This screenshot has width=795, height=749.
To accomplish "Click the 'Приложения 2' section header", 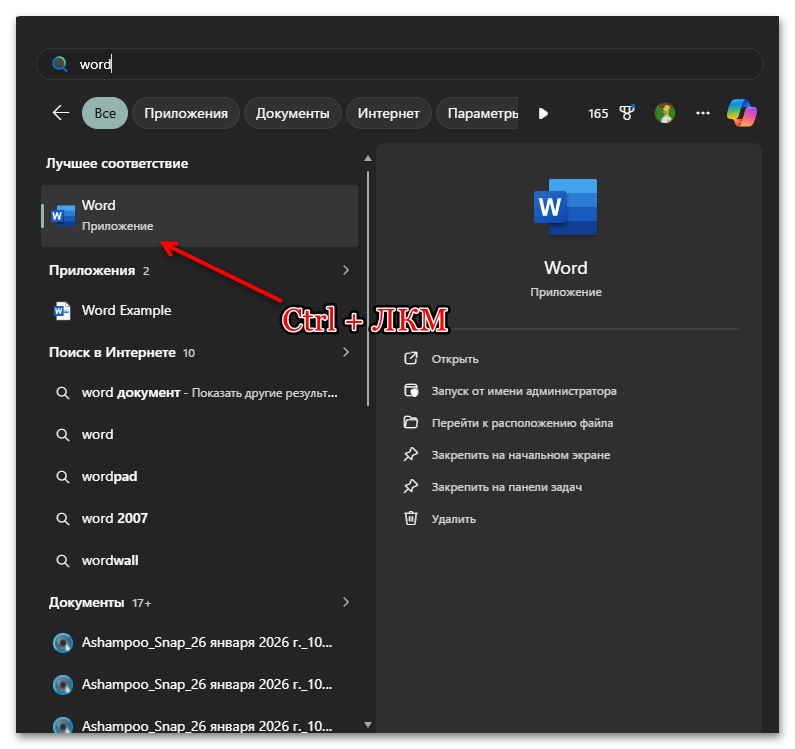I will coord(99,270).
